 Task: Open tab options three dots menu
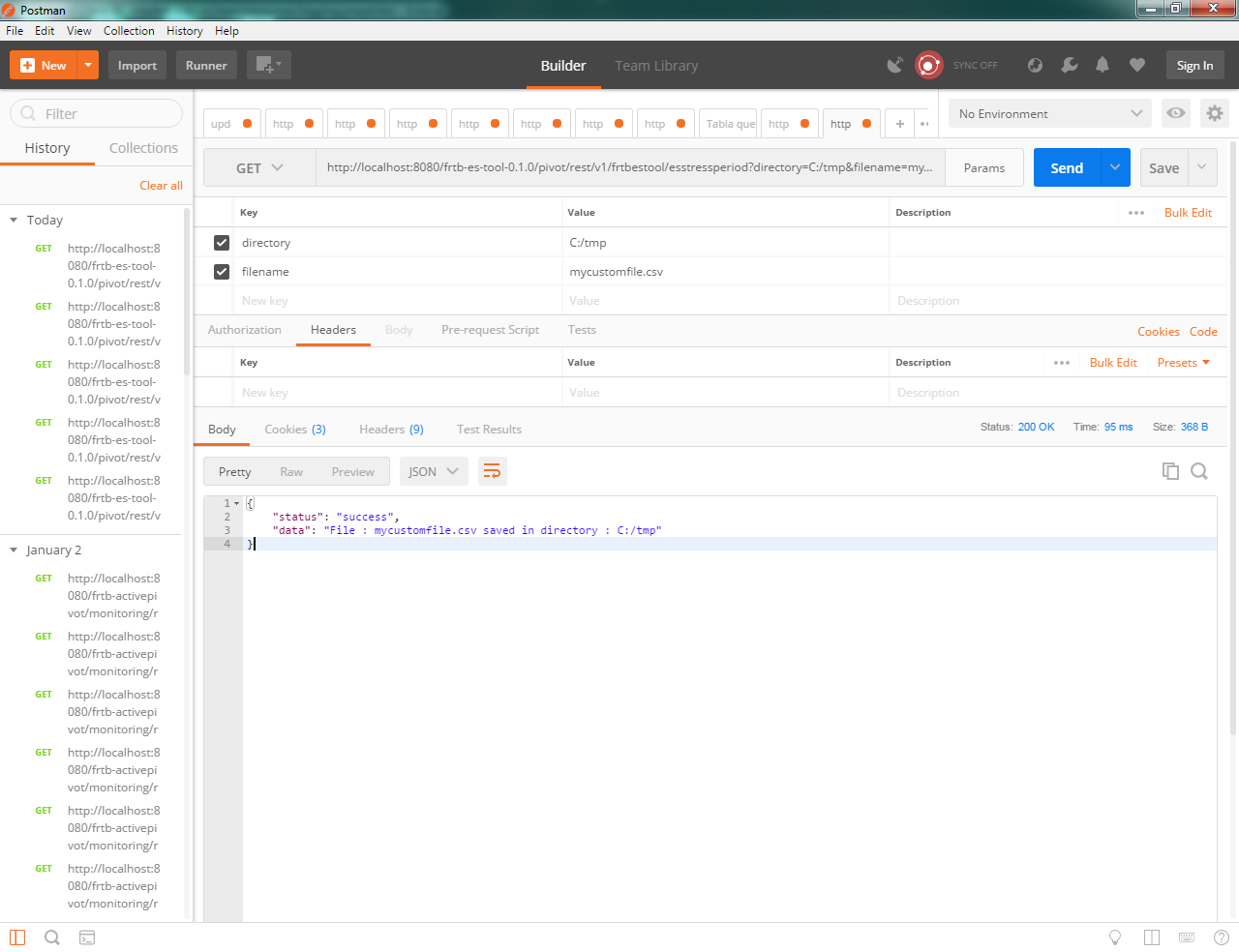click(924, 123)
